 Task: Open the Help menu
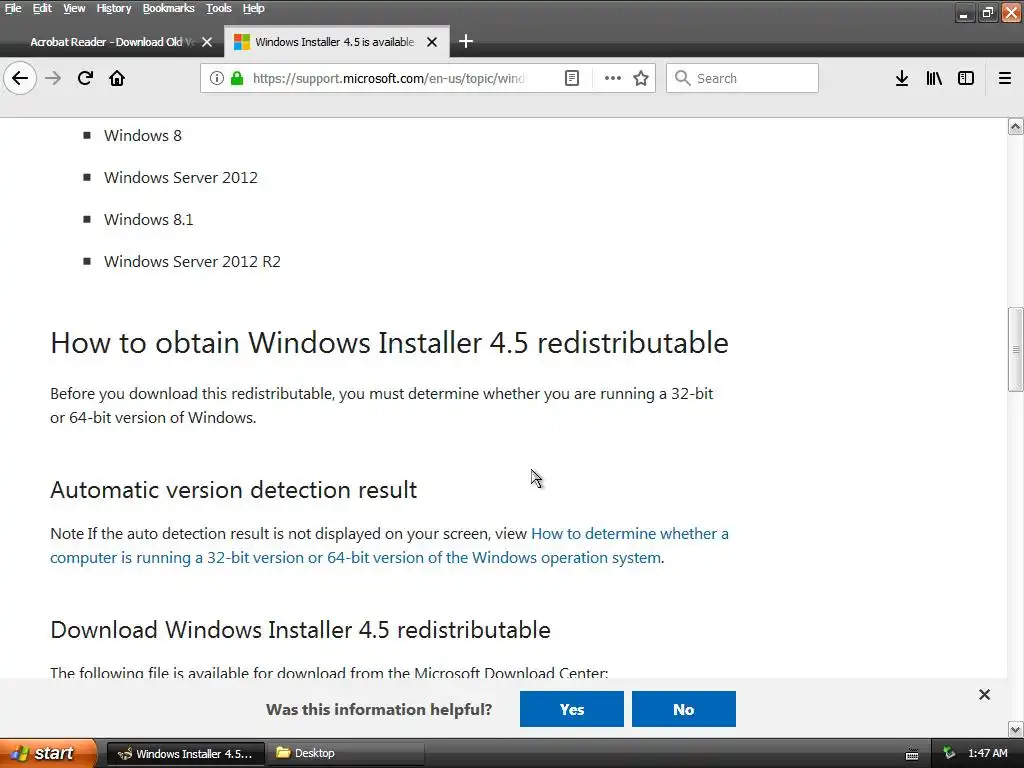pyautogui.click(x=253, y=8)
